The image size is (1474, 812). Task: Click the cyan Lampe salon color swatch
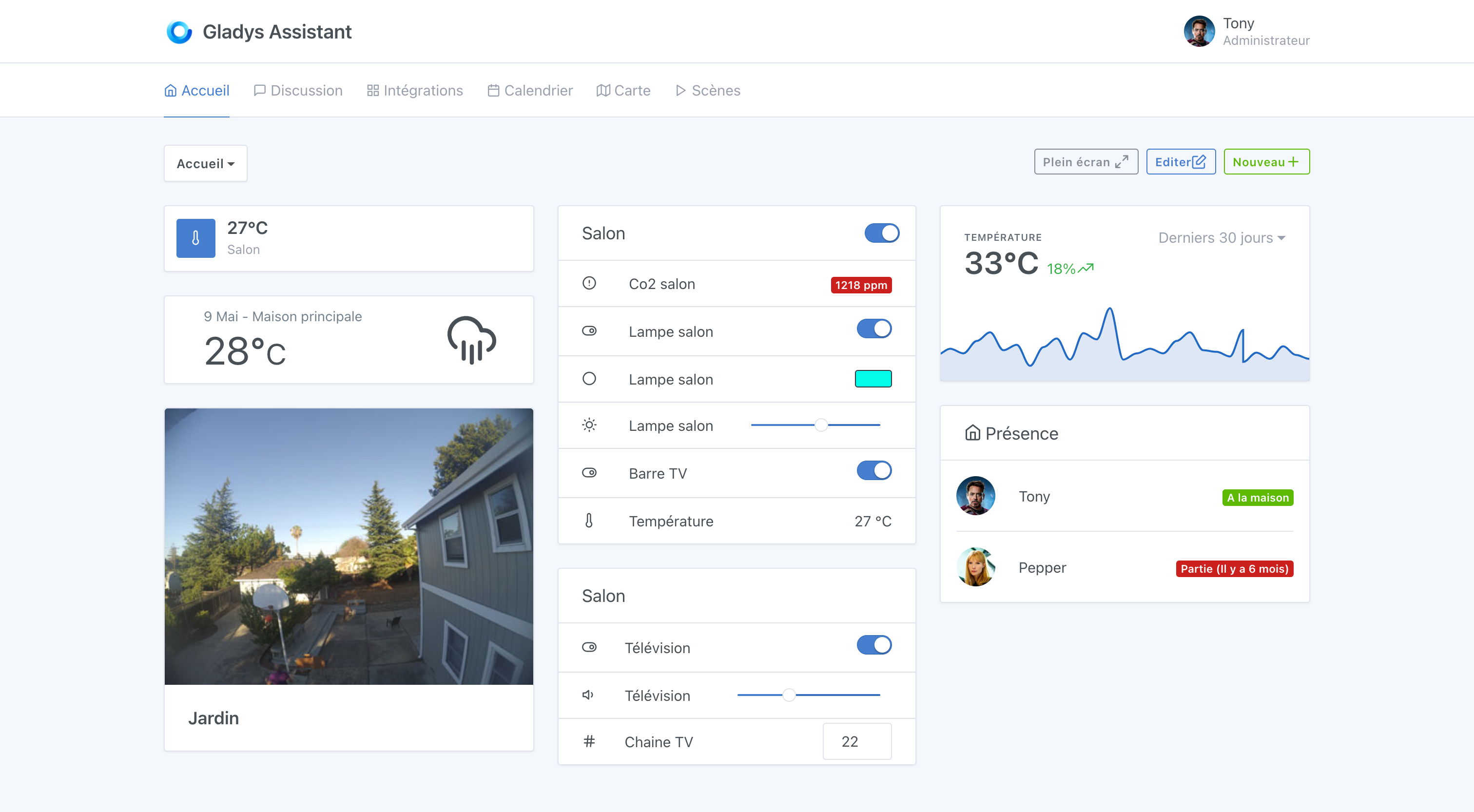coord(873,379)
